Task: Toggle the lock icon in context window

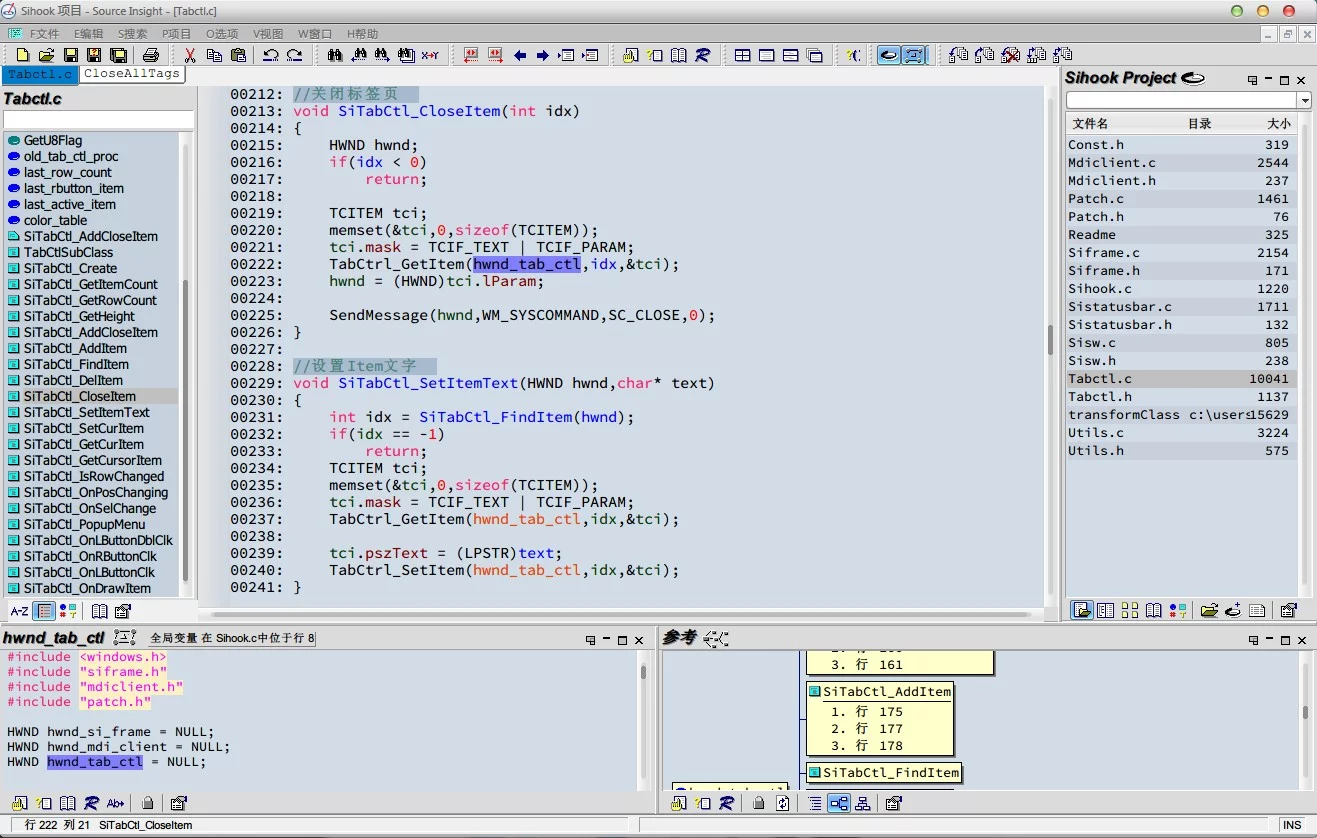Action: (148, 803)
